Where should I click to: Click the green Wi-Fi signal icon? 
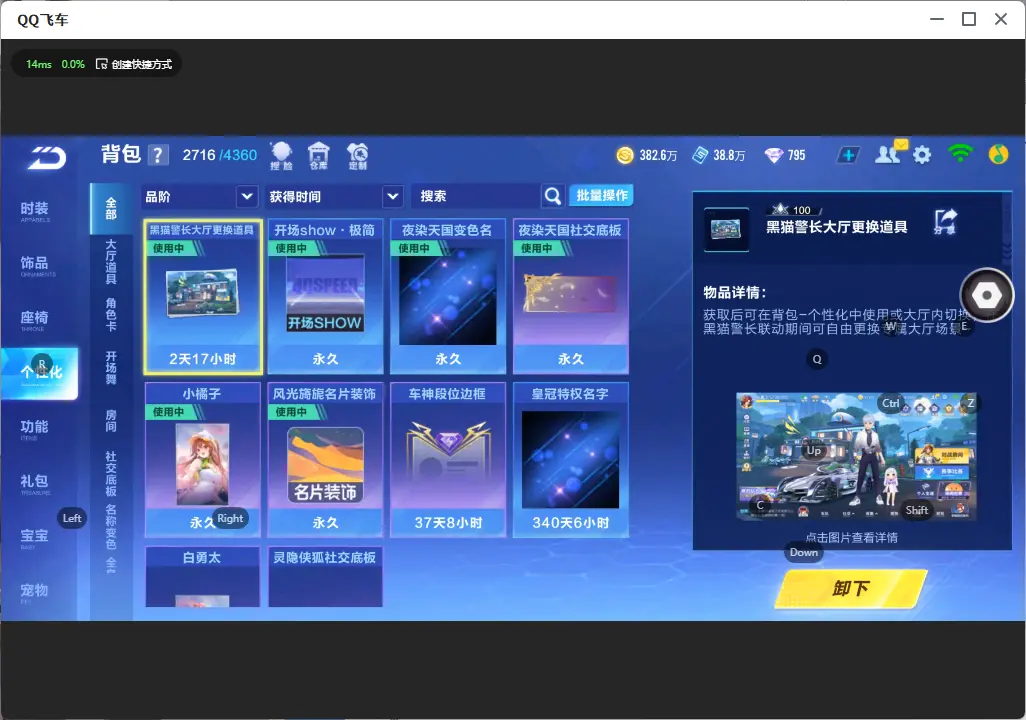(960, 154)
